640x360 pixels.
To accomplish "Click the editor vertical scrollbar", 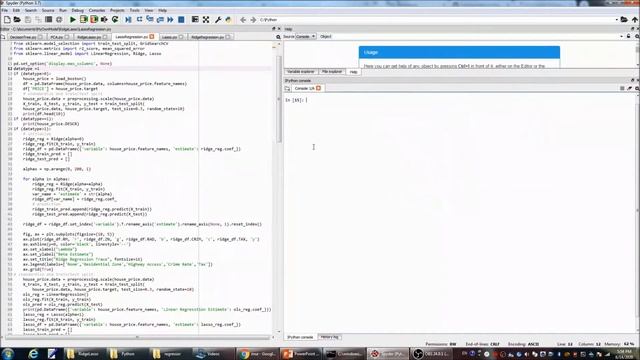I will [x=279, y=99].
